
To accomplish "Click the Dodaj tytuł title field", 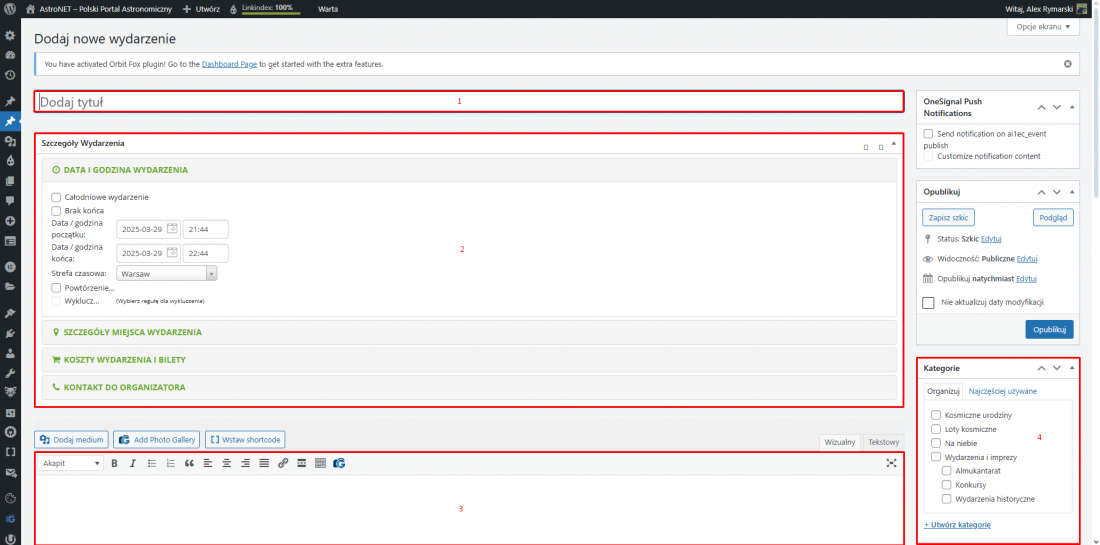I will pyautogui.click(x=468, y=102).
